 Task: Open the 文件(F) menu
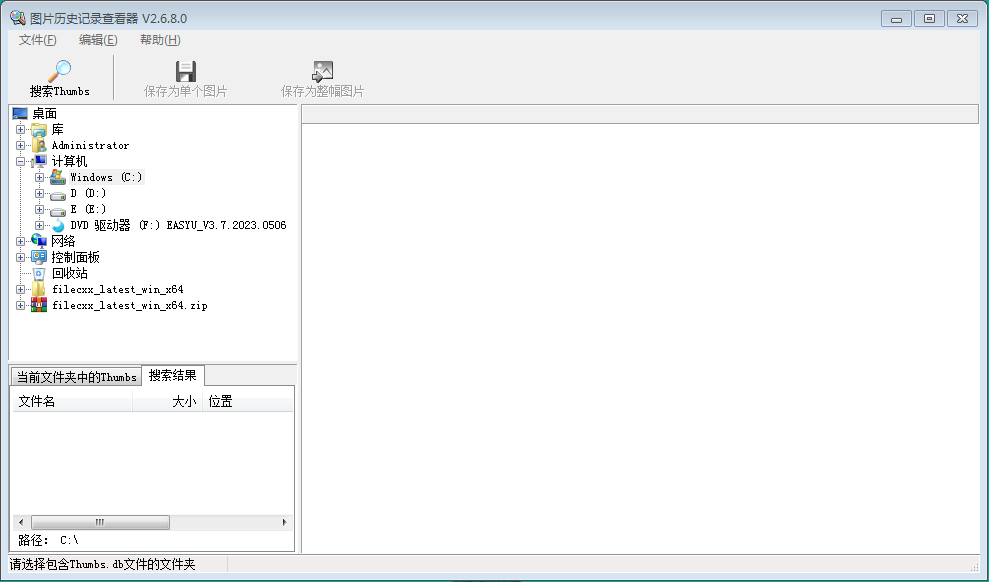point(37,40)
